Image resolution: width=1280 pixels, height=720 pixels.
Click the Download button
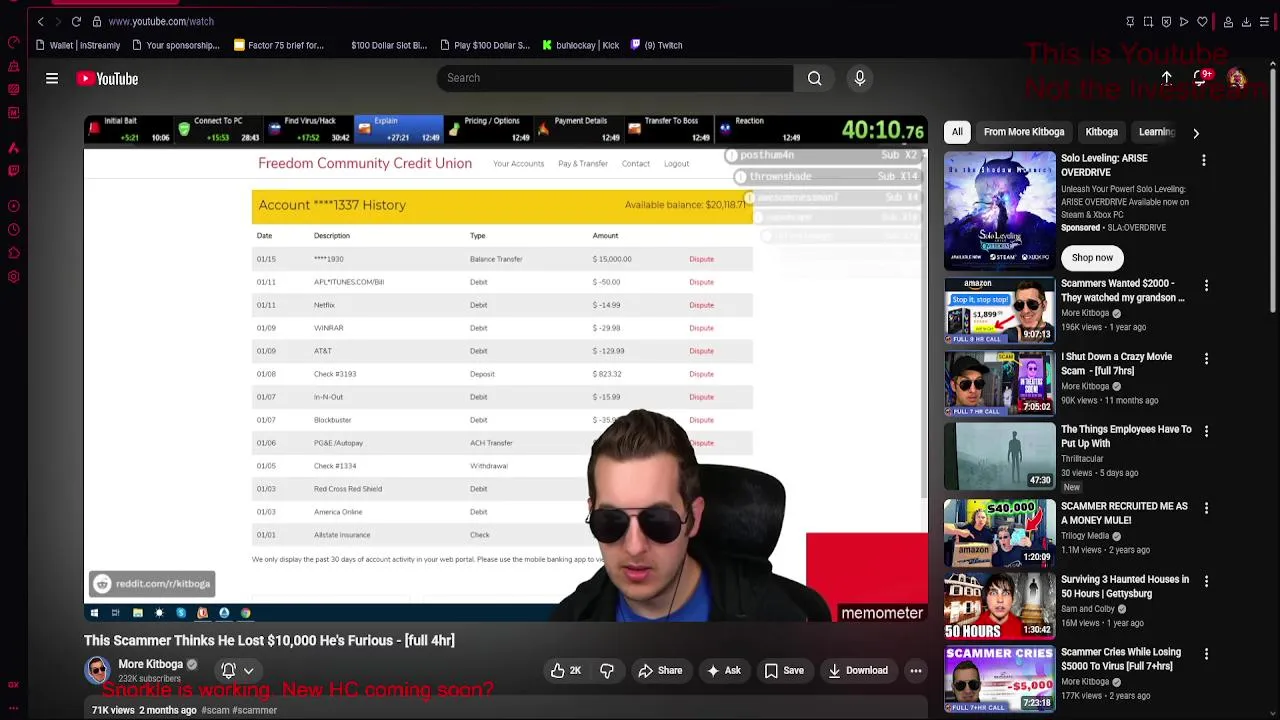click(x=858, y=671)
